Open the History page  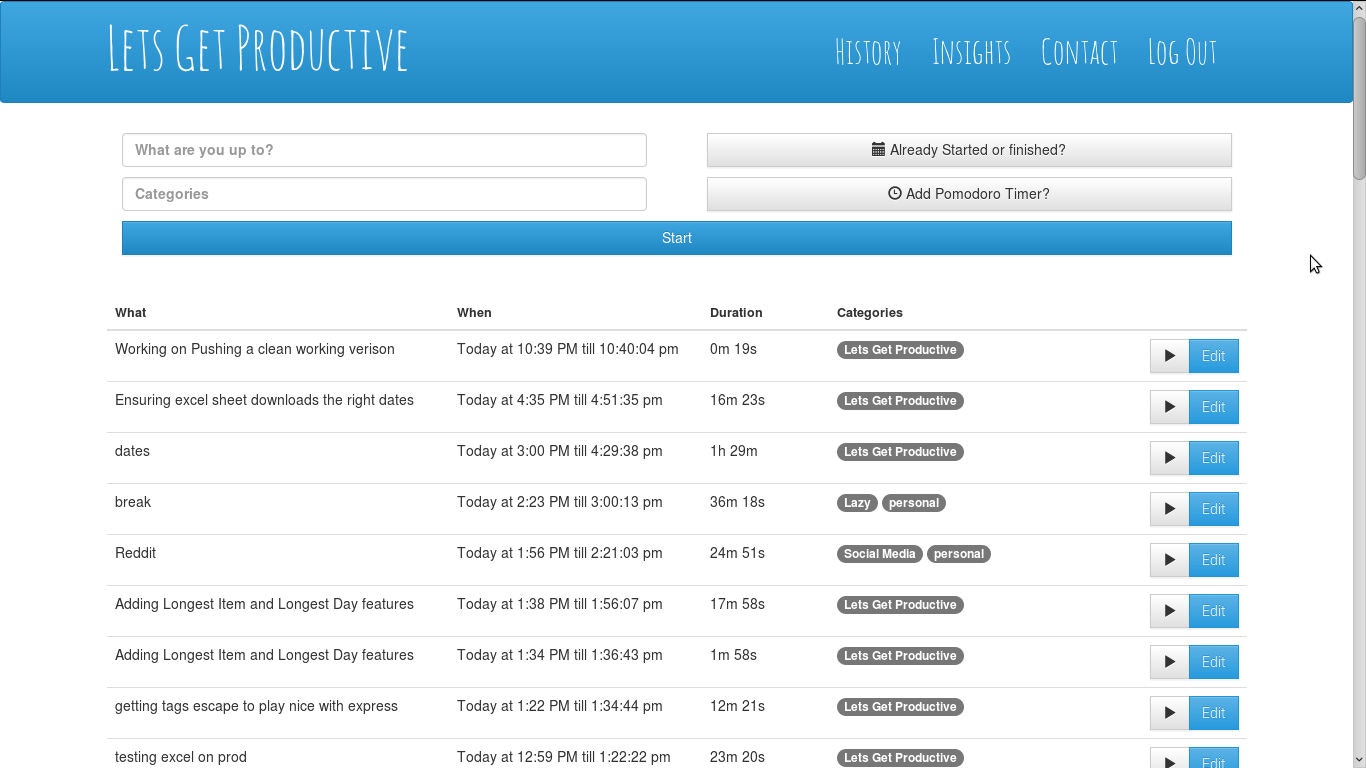[866, 52]
